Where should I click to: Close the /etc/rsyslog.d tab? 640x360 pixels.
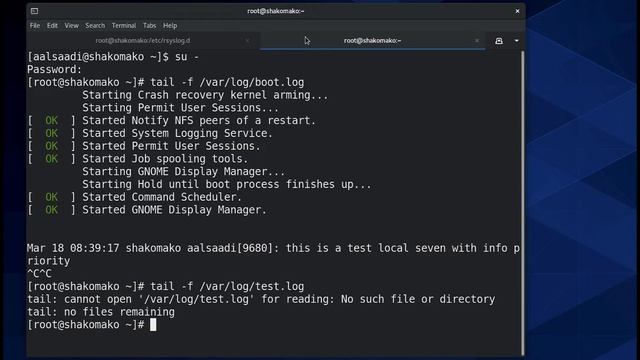(x=247, y=40)
